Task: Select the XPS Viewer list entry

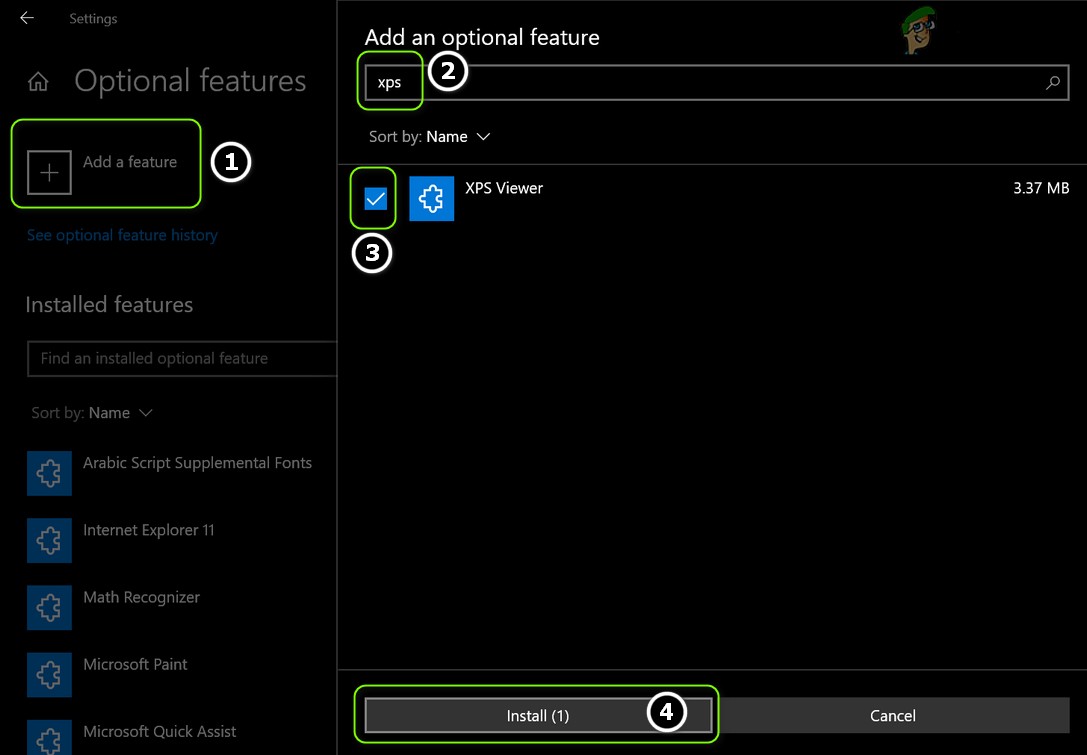Action: pyautogui.click(x=504, y=188)
